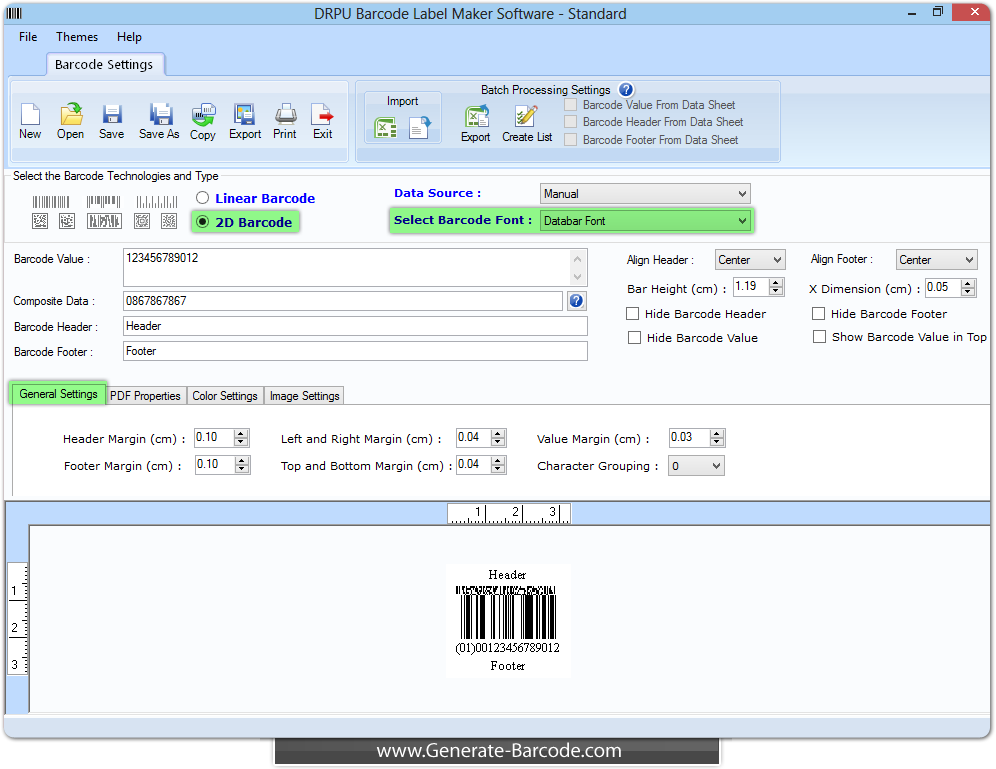Expand the Character Grouping dropdown

point(696,466)
